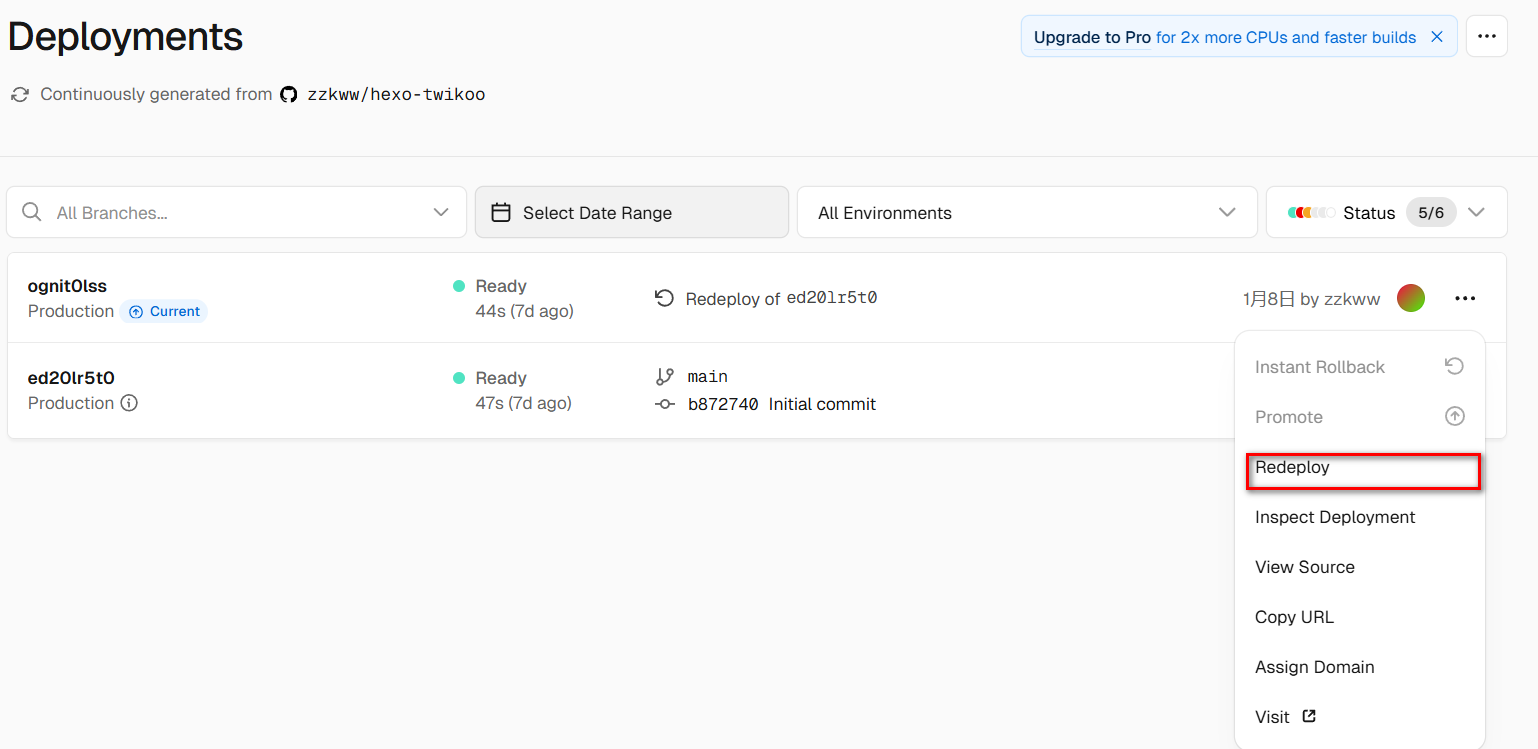This screenshot has height=749, width=1538.
Task: Click the calendar icon in Select Date Range
Action: (502, 212)
